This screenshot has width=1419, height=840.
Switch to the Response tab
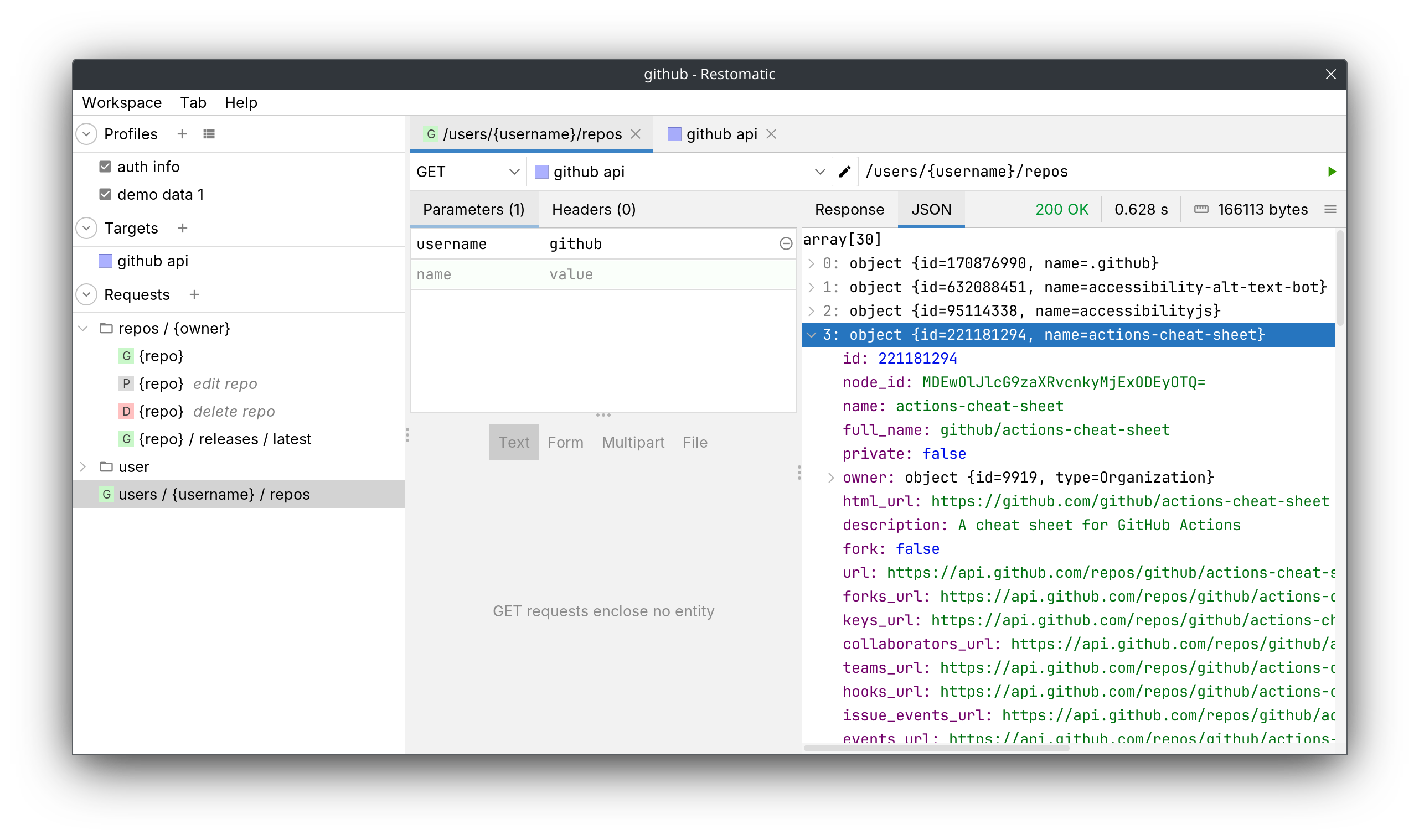[849, 209]
